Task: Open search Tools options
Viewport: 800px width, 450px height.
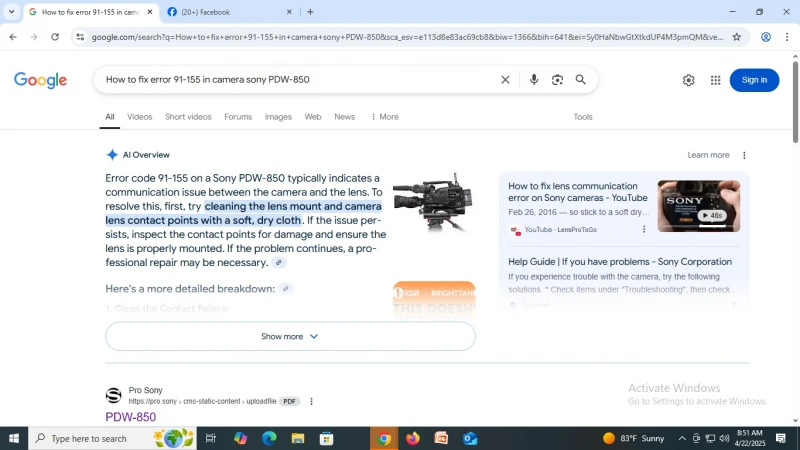Action: coord(583,117)
